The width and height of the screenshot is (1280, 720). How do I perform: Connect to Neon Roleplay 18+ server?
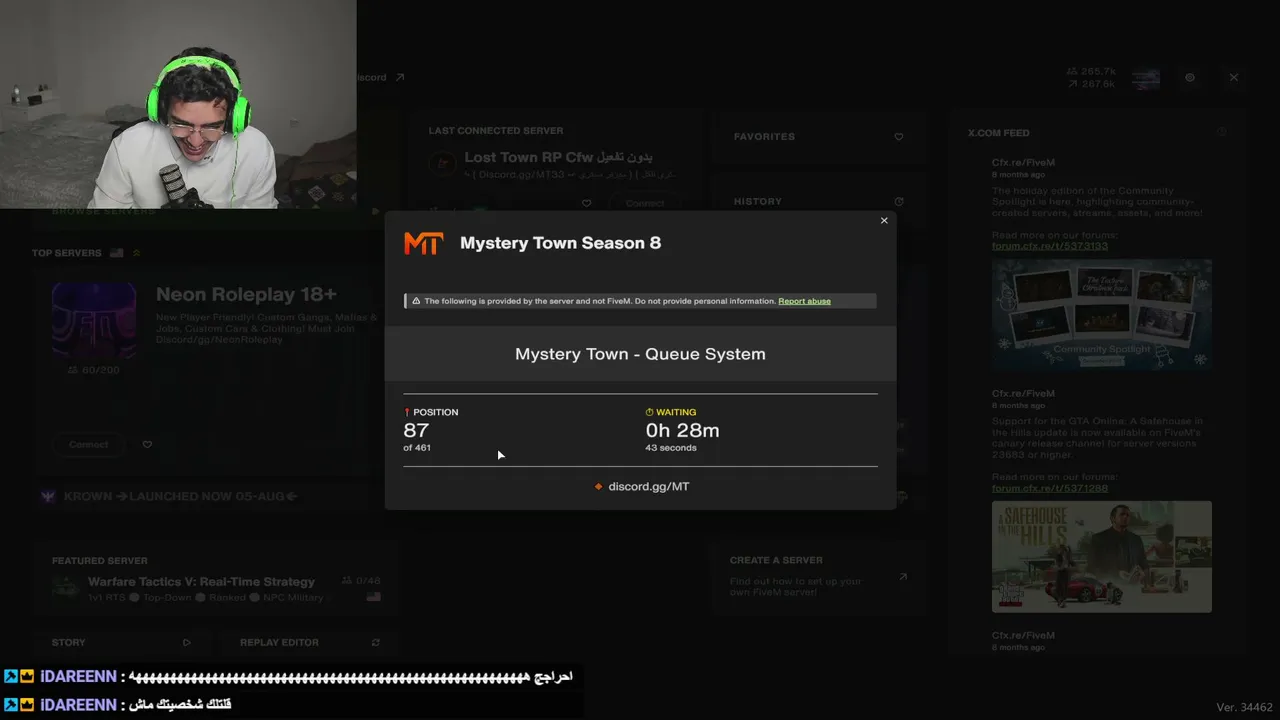(x=89, y=444)
